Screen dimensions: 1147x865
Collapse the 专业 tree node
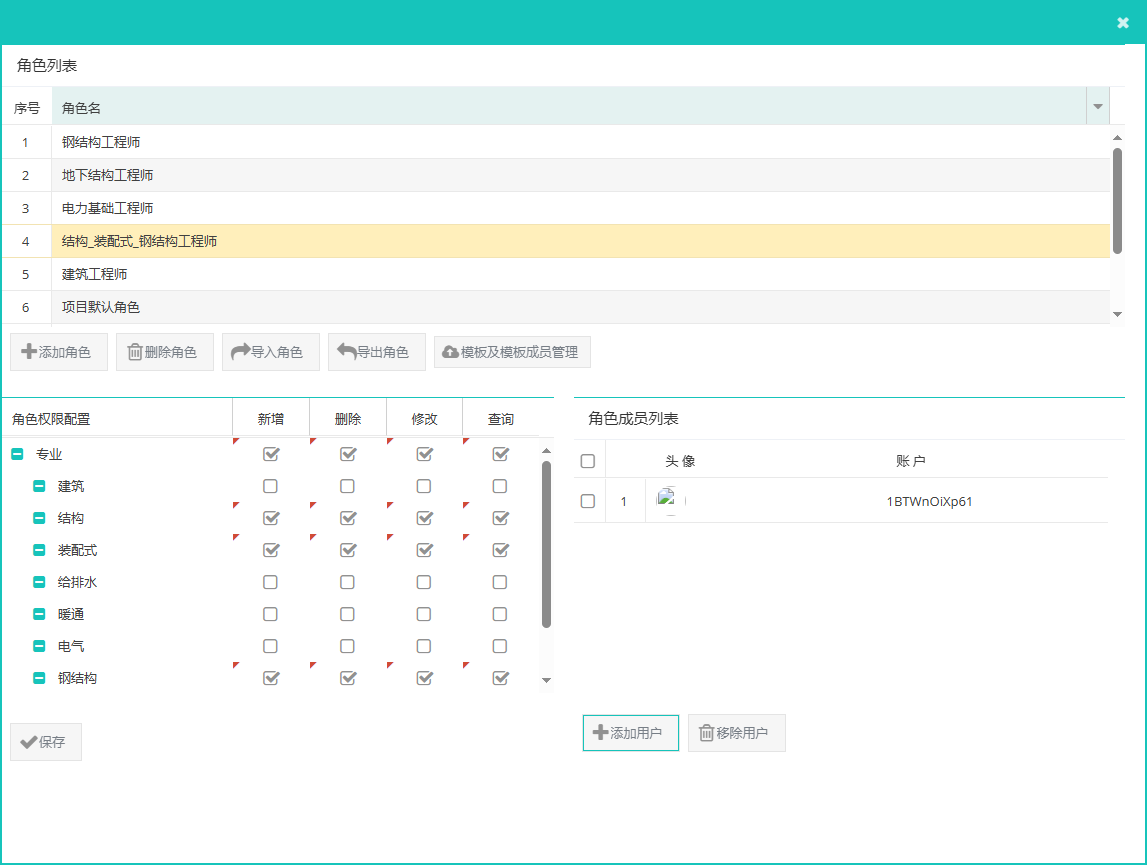pyautogui.click(x=17, y=454)
